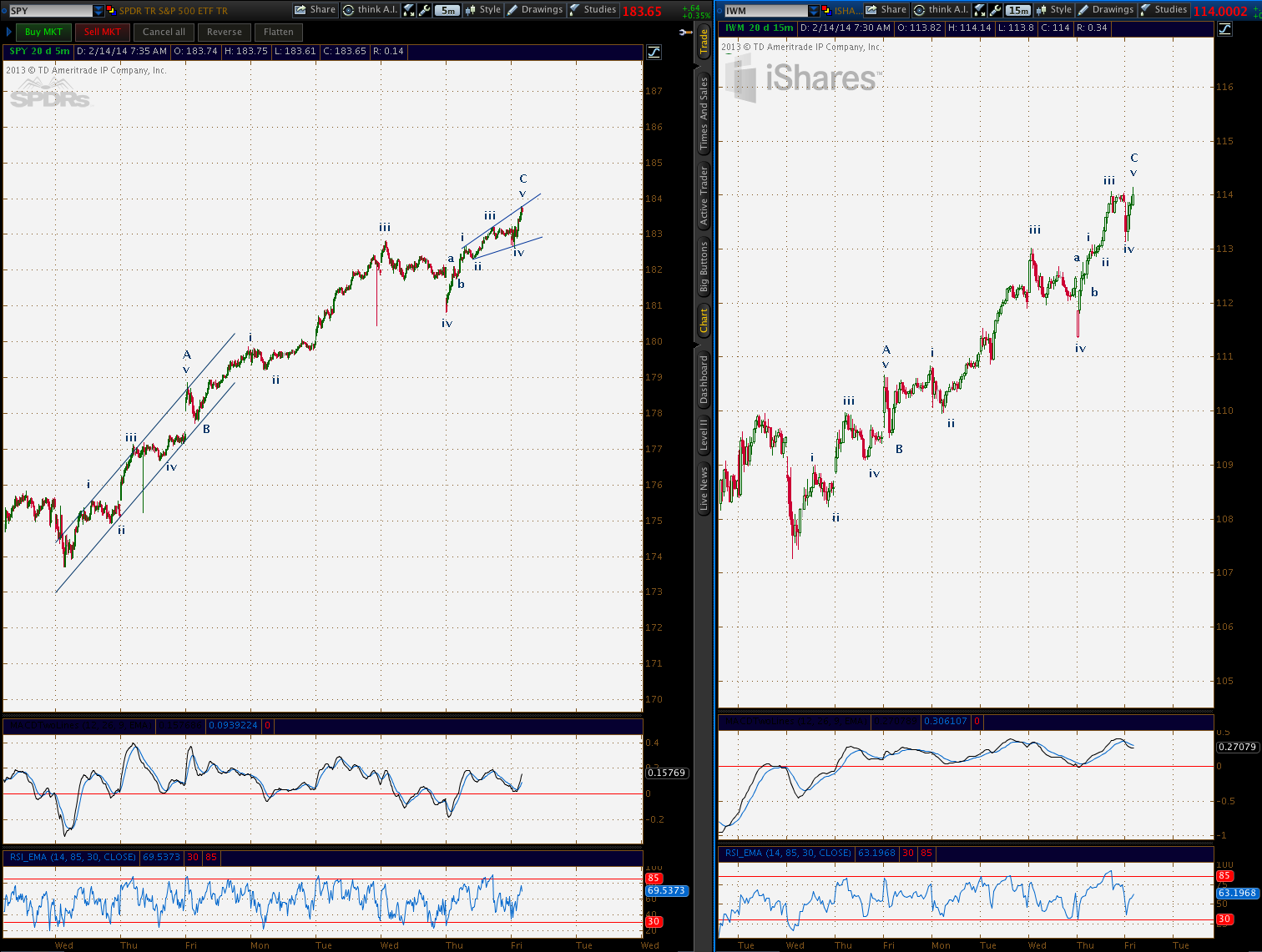Click the color link icon beside IWM symbol
This screenshot has height=952, width=1262.
coord(827,11)
